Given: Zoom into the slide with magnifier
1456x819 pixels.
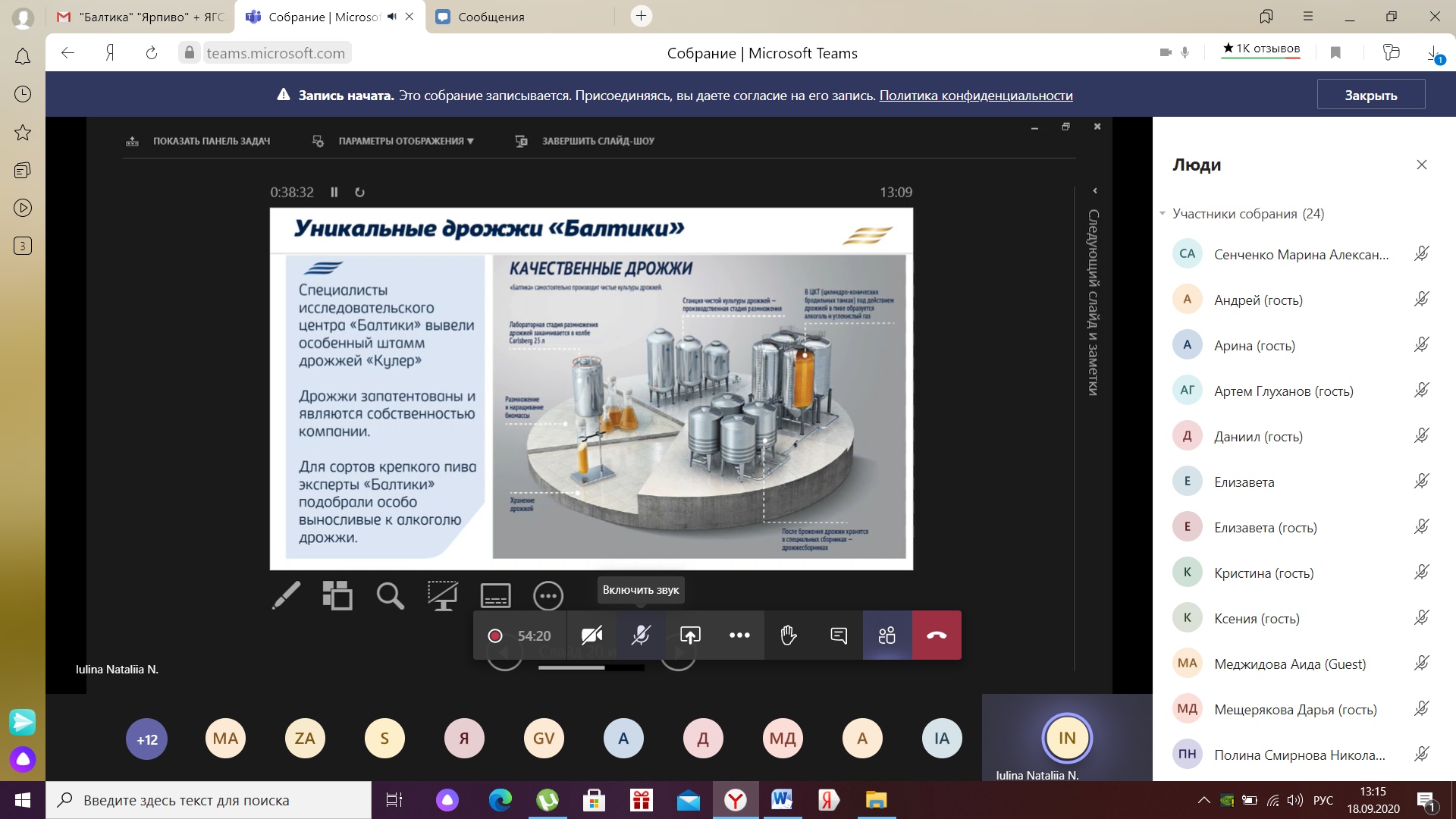Looking at the screenshot, I should pos(390,596).
